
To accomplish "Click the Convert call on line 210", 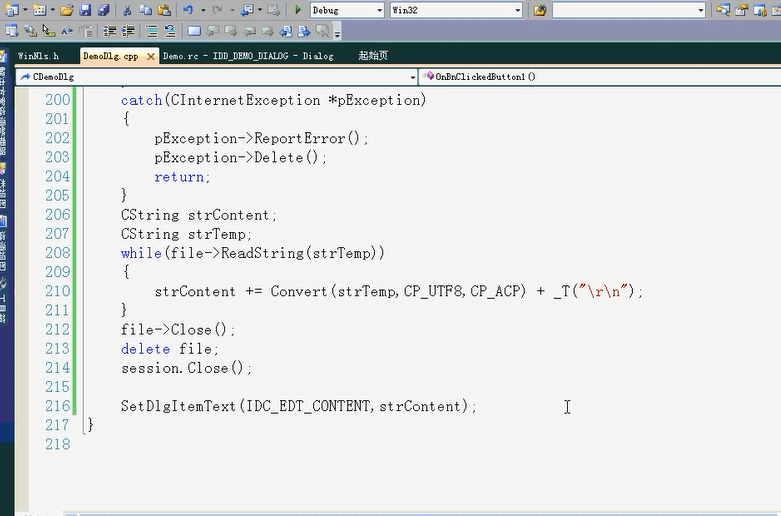I will [398, 291].
